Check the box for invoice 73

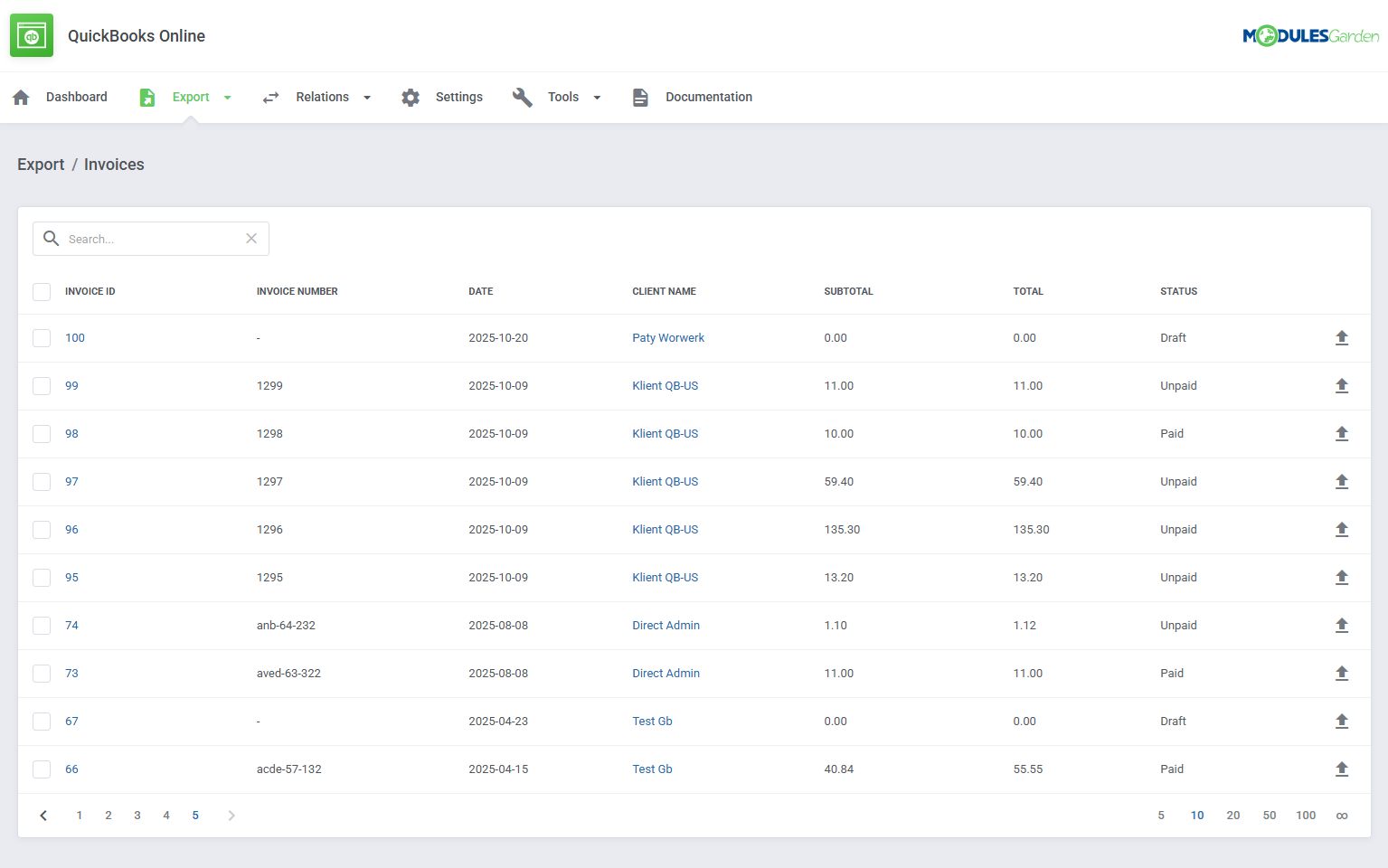pos(42,674)
